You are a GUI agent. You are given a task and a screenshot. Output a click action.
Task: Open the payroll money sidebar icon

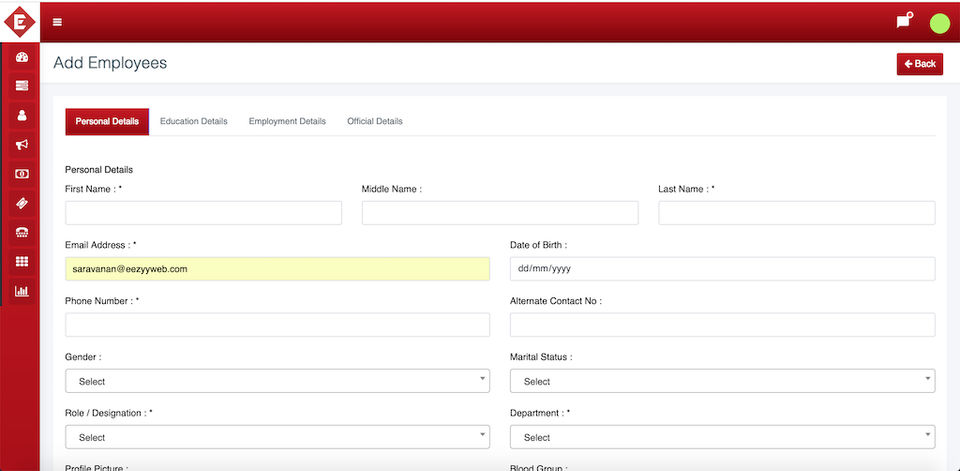coord(22,174)
